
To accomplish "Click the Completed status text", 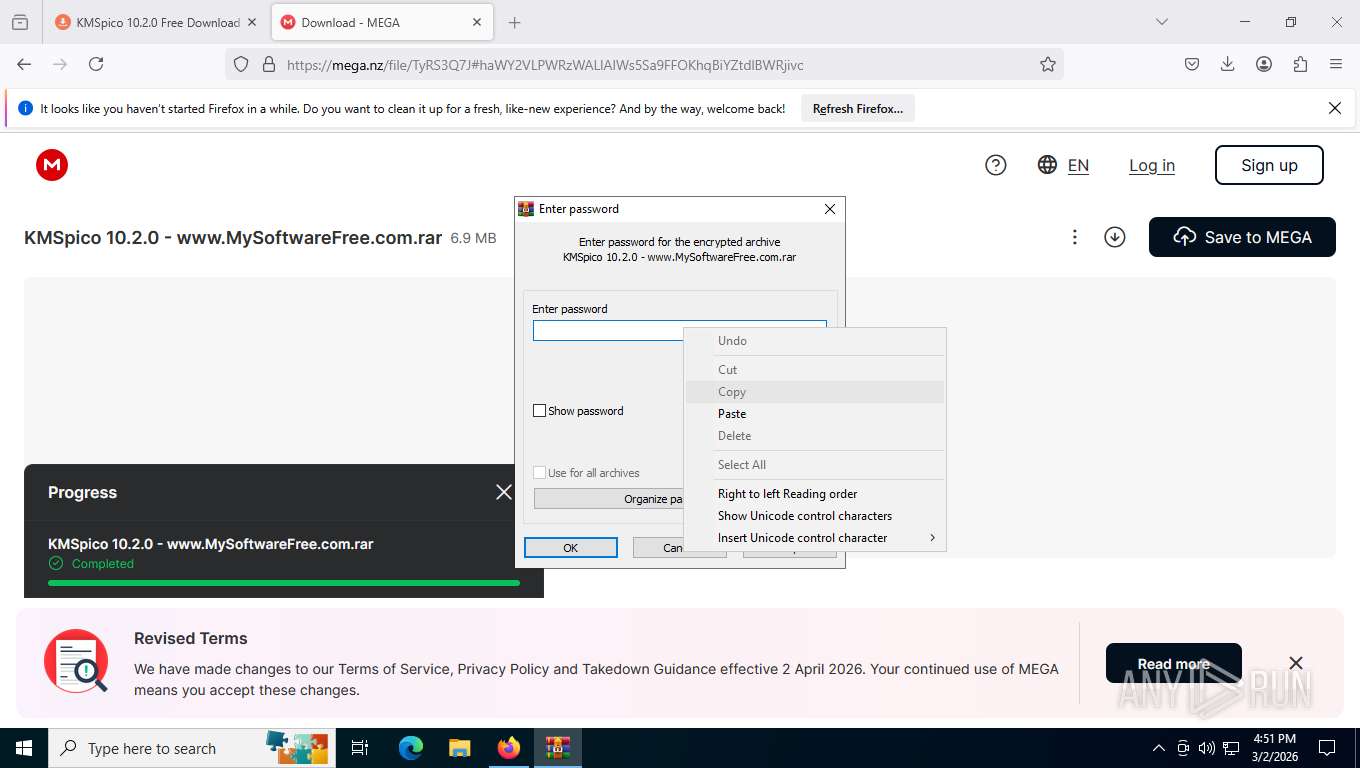I will [103, 564].
